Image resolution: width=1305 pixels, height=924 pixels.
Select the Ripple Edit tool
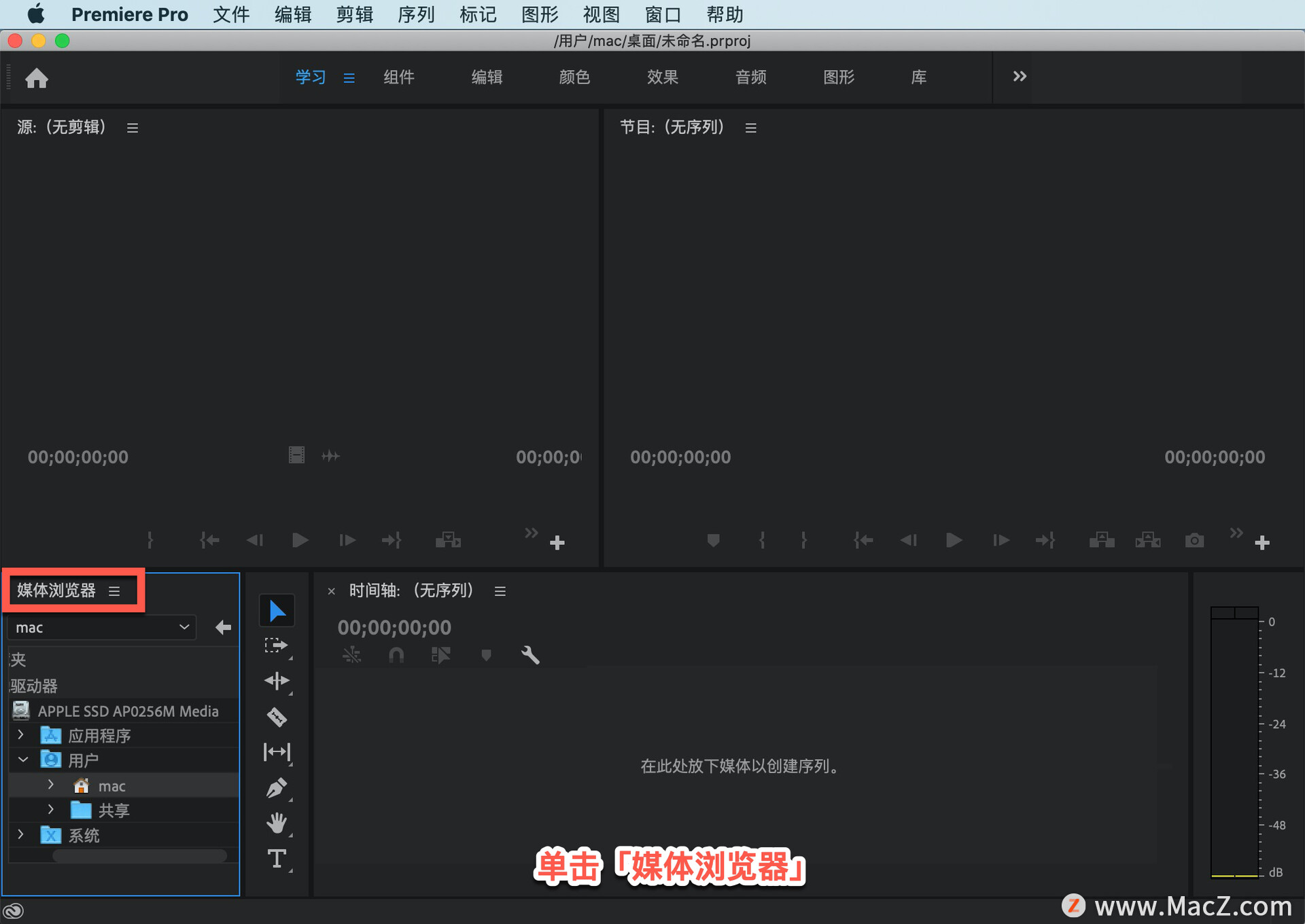pos(277,681)
